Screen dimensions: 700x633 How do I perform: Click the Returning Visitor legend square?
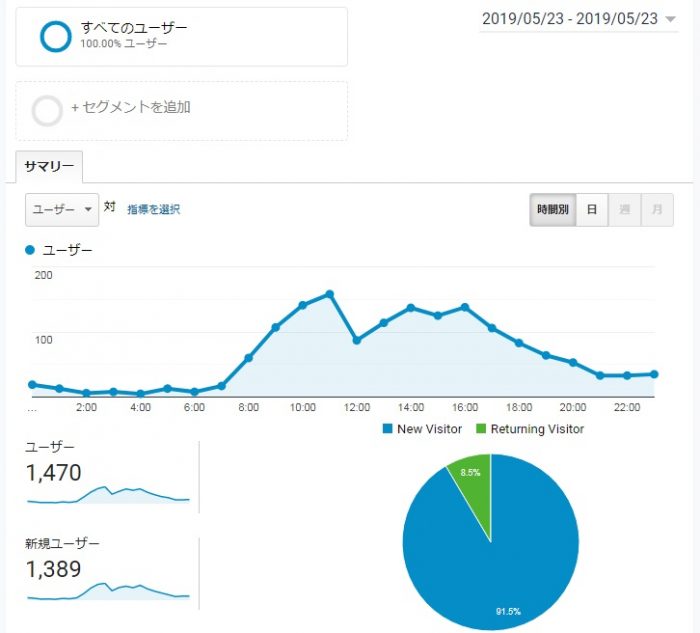(480, 429)
